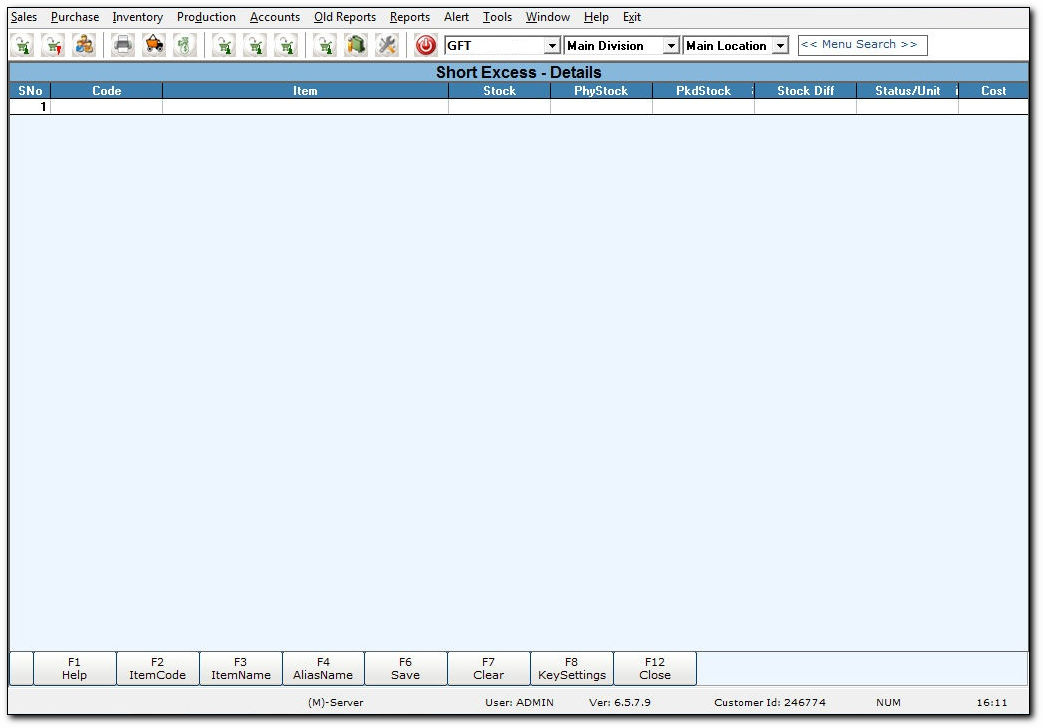Click the F4 AliasName button

[323, 668]
